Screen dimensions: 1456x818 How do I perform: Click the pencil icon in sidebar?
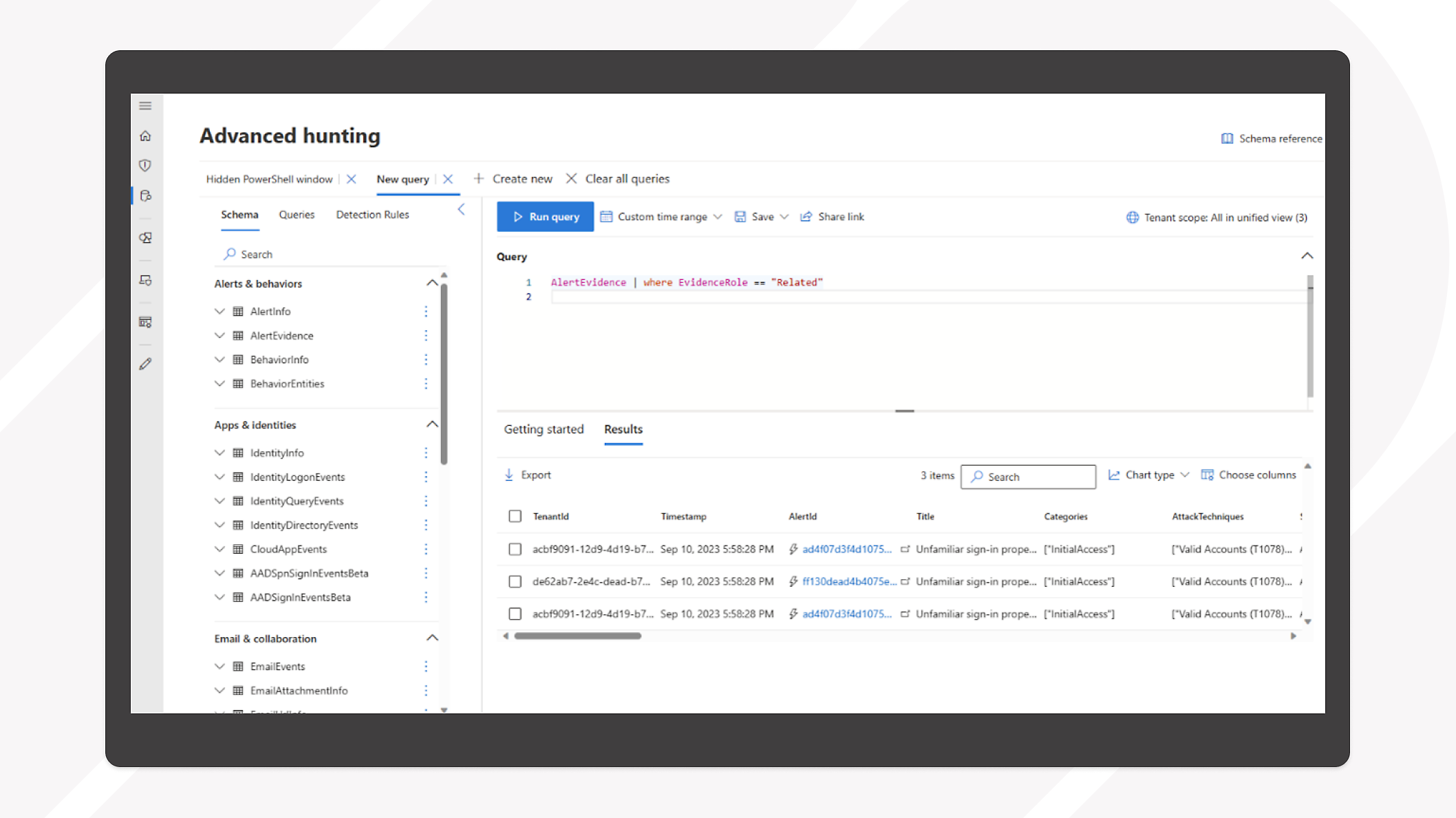(145, 364)
